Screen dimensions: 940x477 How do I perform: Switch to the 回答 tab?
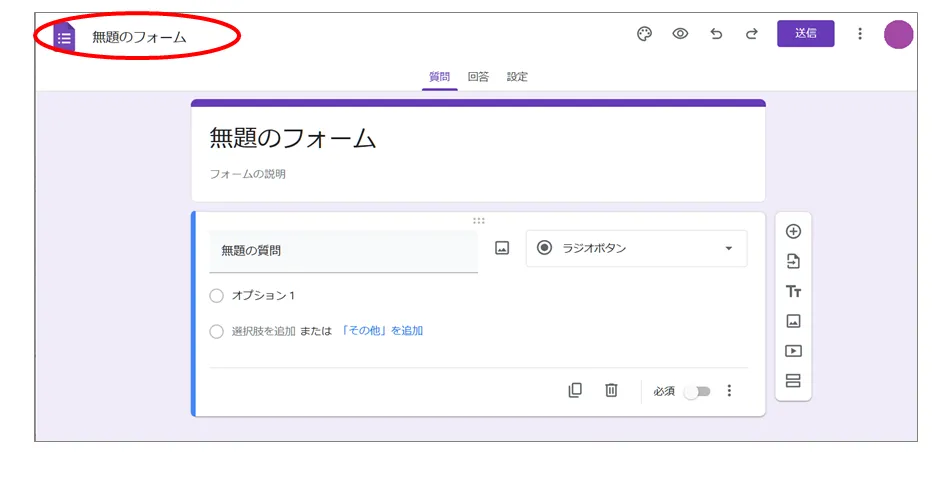pos(478,77)
